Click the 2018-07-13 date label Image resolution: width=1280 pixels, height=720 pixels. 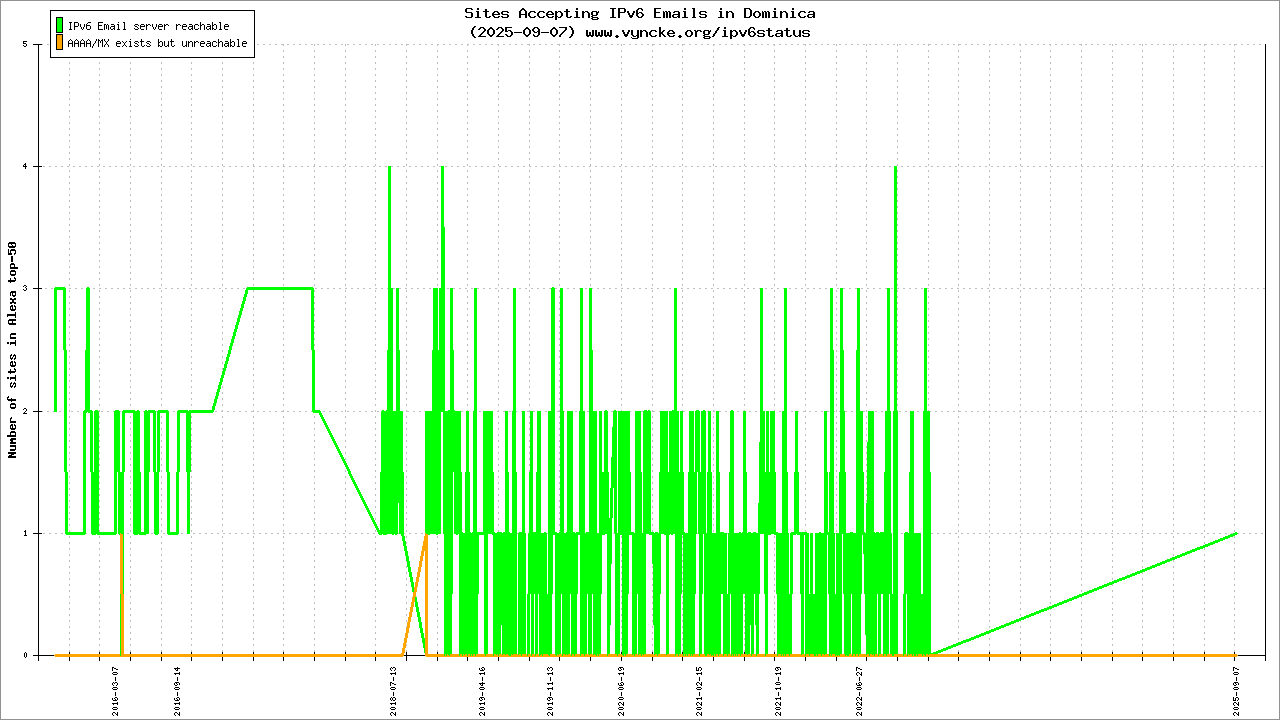point(394,691)
